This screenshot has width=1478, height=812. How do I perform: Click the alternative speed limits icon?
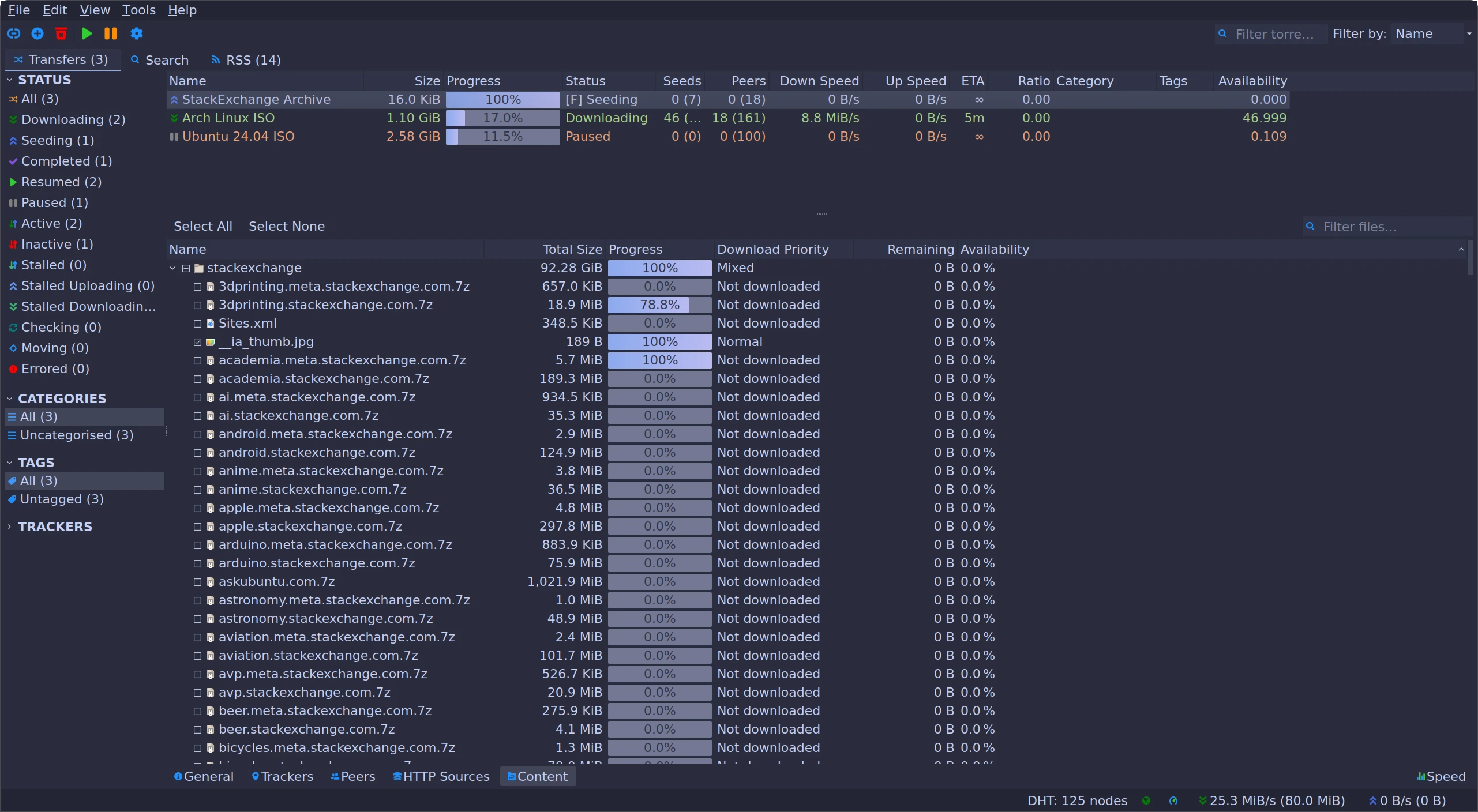tap(1173, 800)
